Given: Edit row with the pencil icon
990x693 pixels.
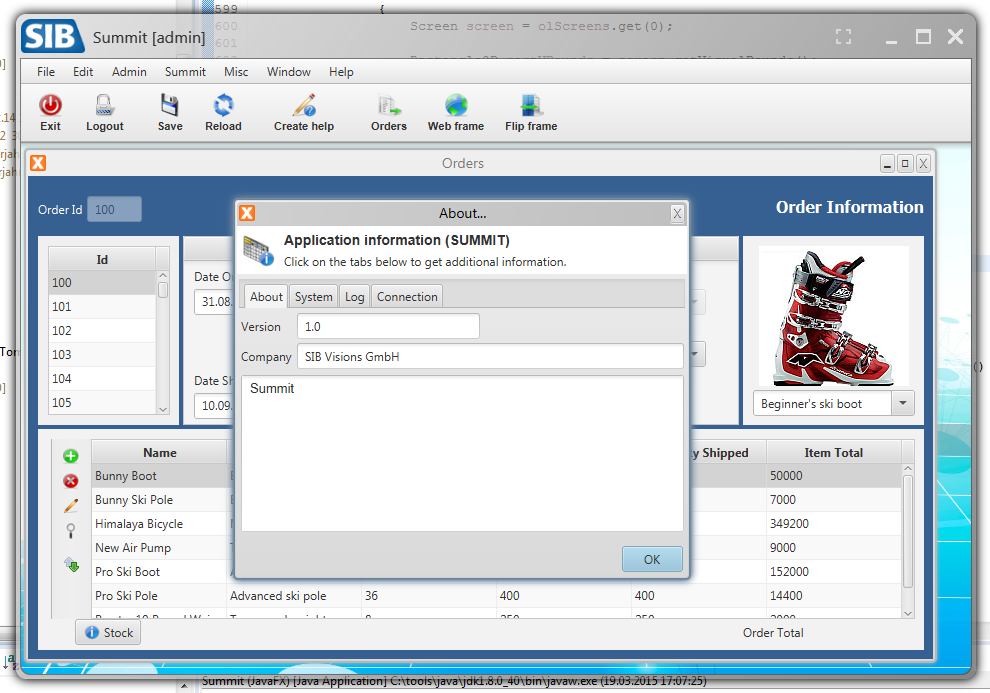Looking at the screenshot, I should pyautogui.click(x=71, y=506).
